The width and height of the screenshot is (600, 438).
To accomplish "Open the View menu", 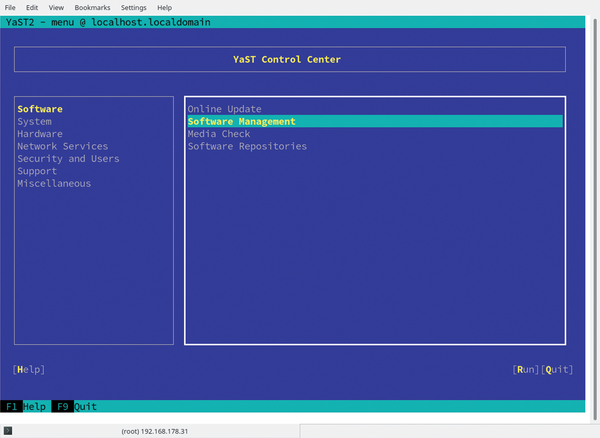I will pyautogui.click(x=56, y=8).
